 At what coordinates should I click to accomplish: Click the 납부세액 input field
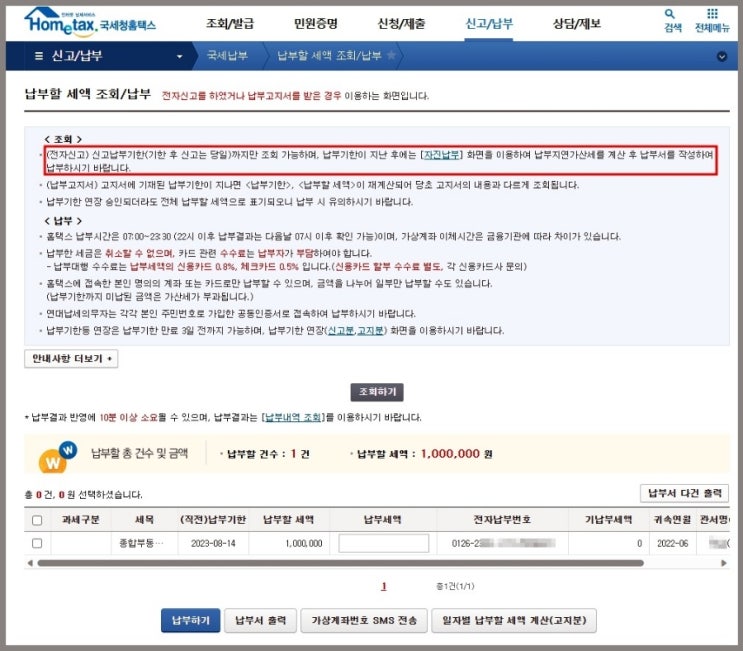(x=383, y=543)
